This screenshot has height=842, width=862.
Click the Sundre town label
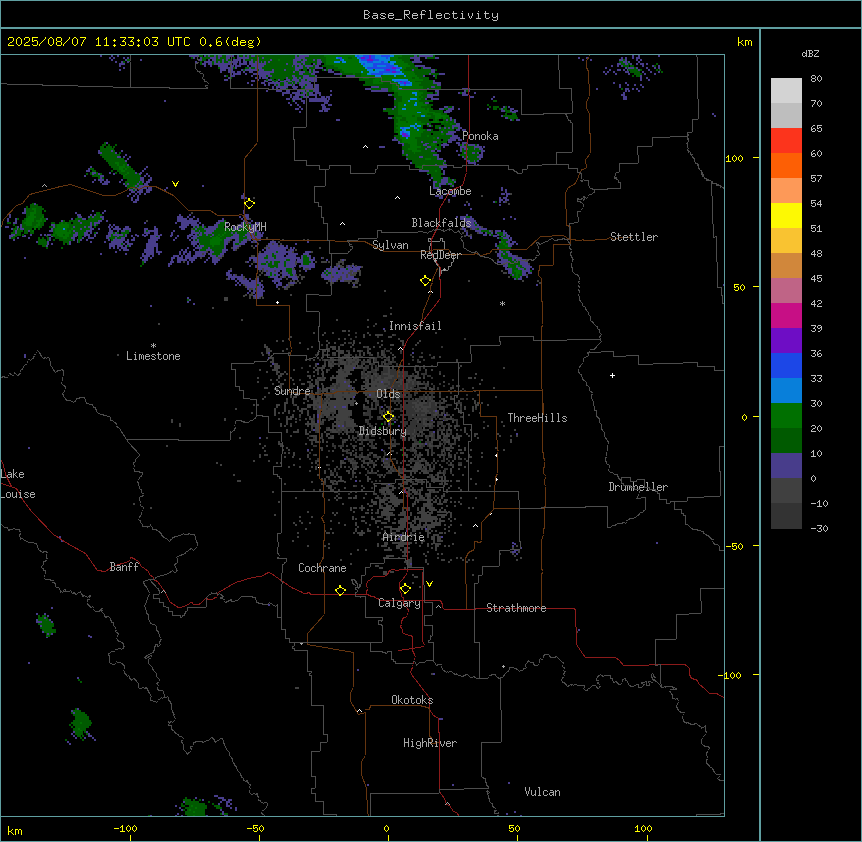click(292, 391)
